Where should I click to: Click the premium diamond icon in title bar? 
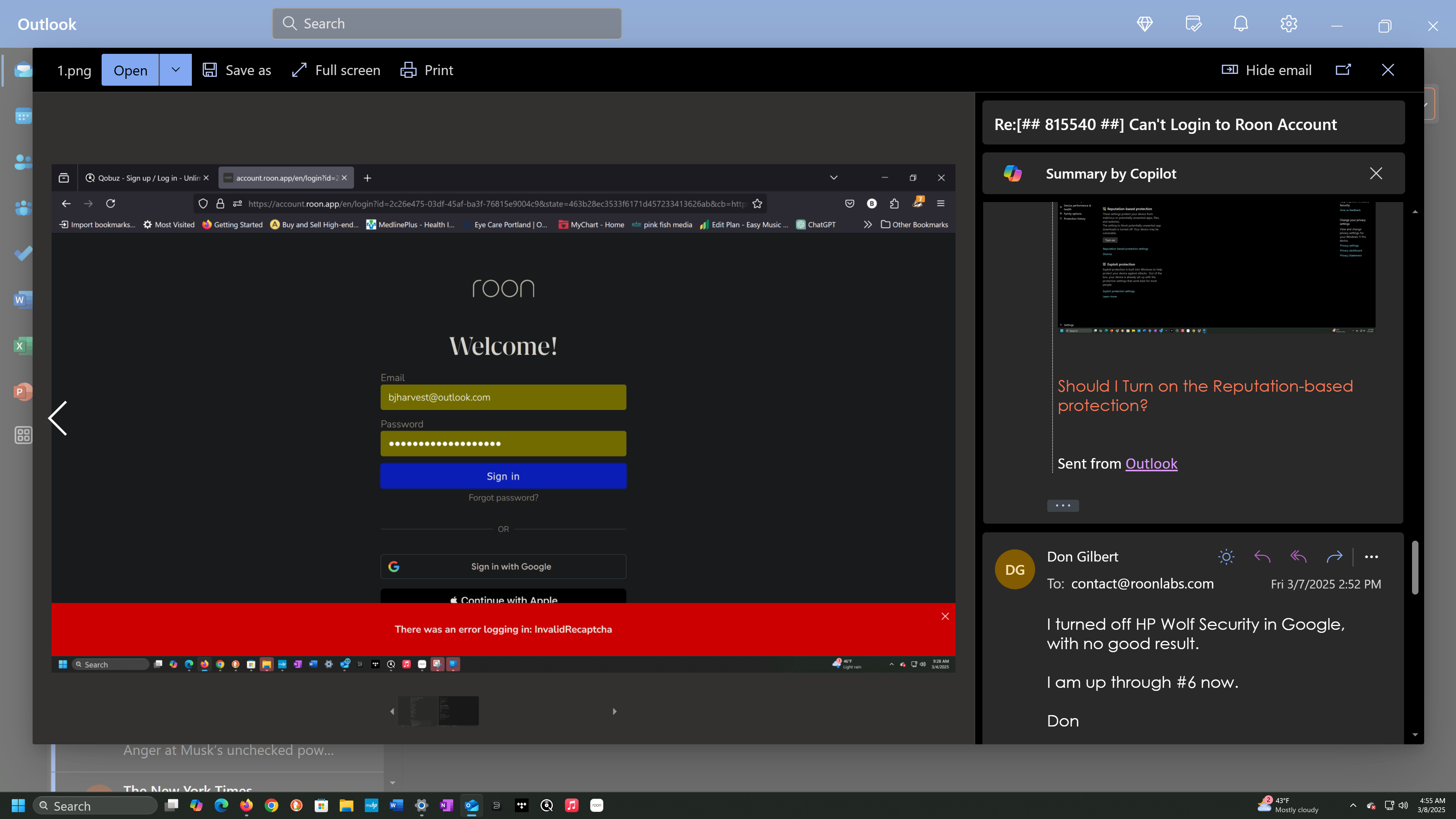coord(1145,24)
